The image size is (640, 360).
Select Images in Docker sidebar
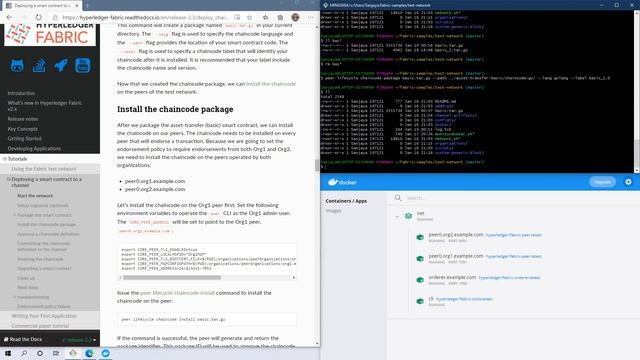[x=333, y=211]
